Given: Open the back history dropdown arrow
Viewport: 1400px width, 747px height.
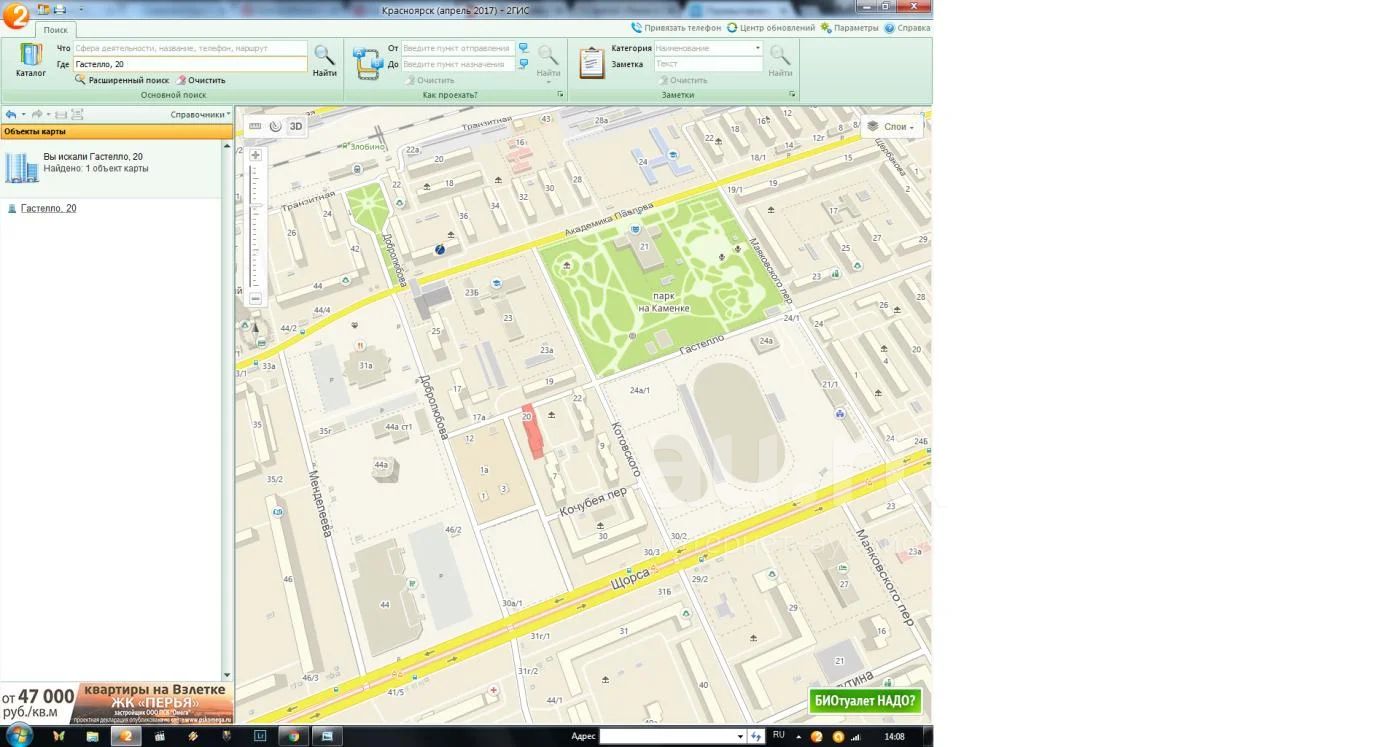Looking at the screenshot, I should (23, 114).
